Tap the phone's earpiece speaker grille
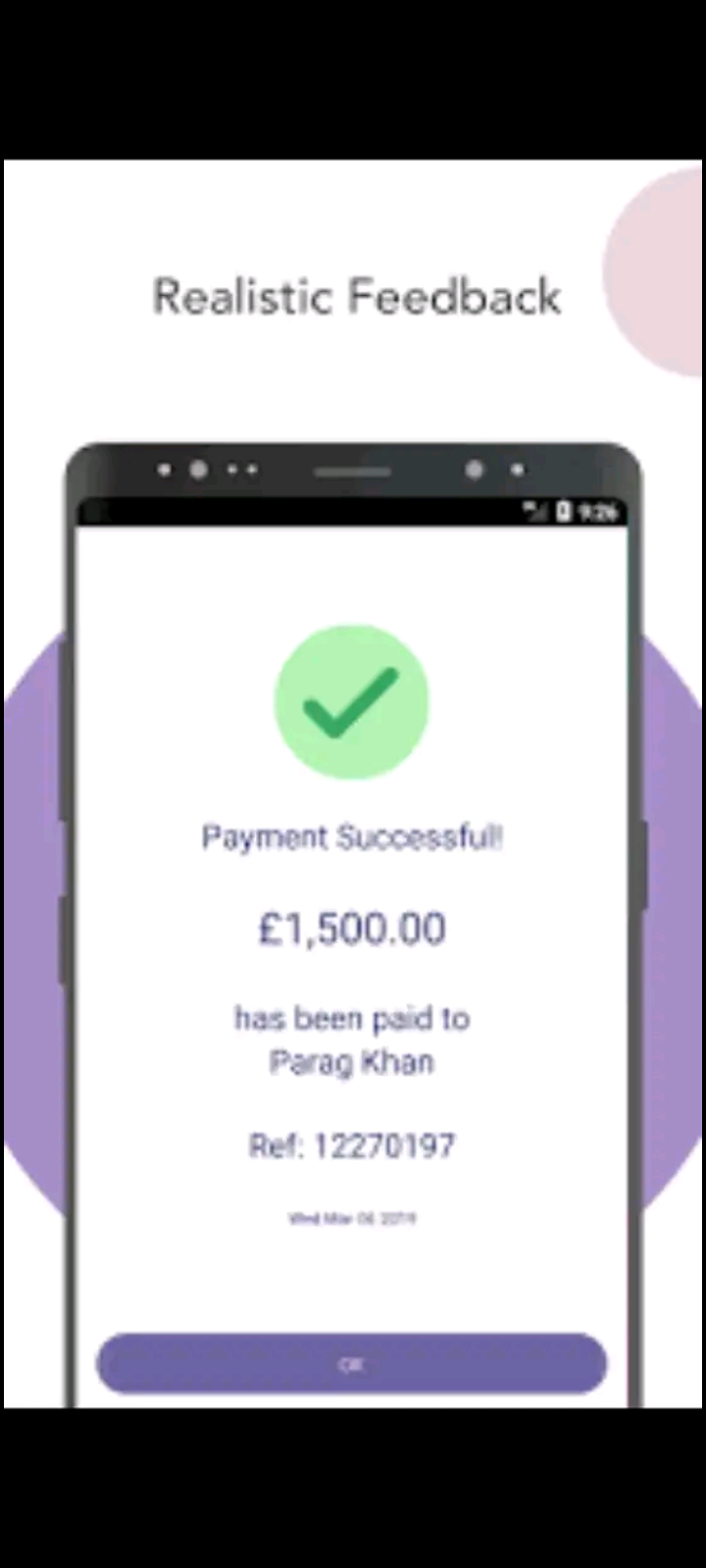 [x=352, y=471]
